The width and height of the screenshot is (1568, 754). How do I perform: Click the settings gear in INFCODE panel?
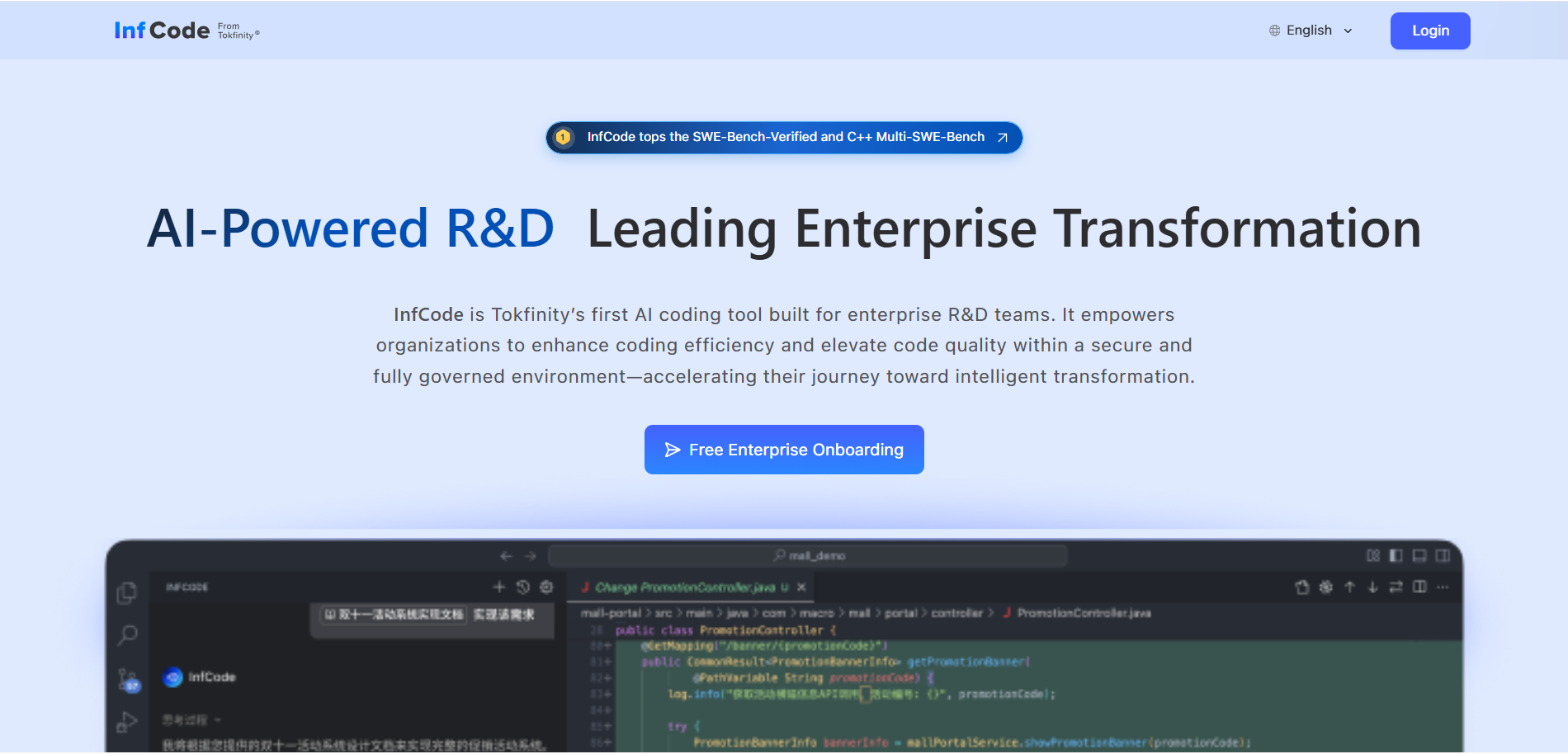546,587
